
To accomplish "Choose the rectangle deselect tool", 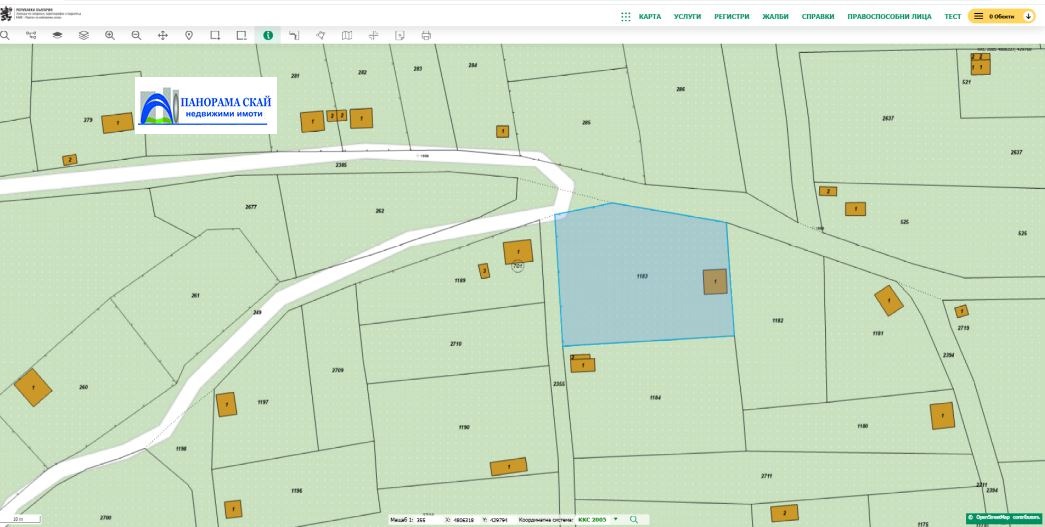I will pyautogui.click(x=241, y=35).
